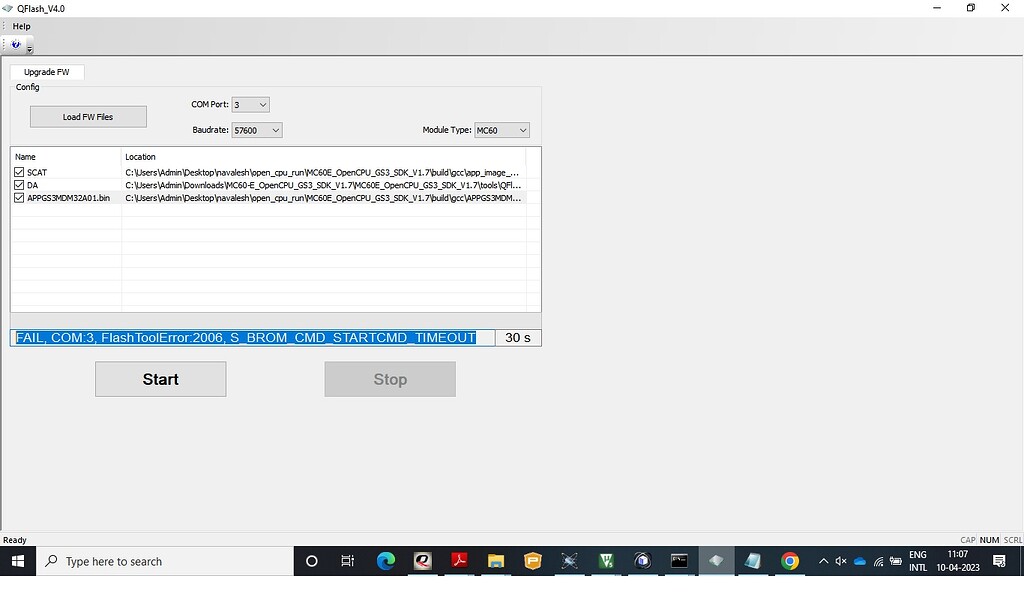Uncheck the DA file checkbox

pos(19,185)
